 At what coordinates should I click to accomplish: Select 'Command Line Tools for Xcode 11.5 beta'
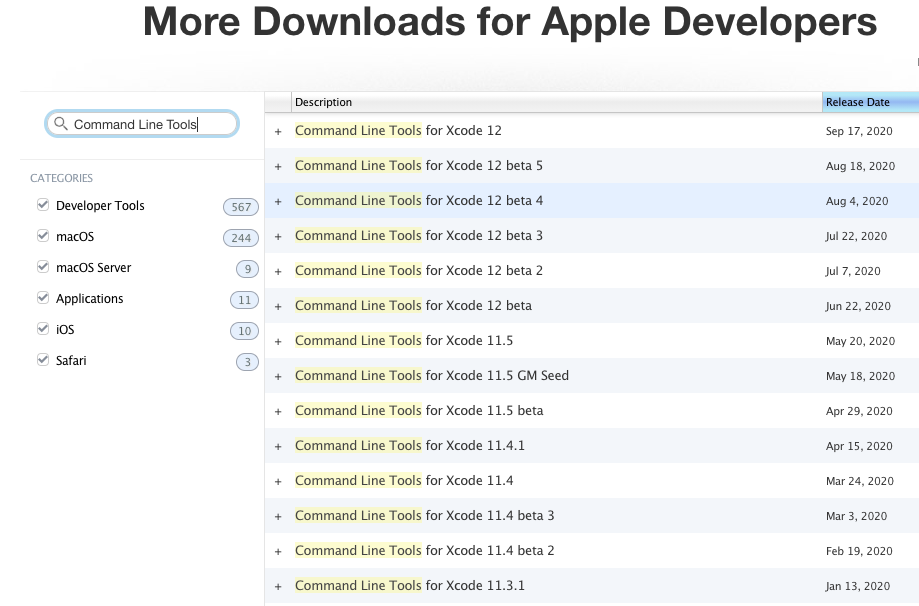coord(419,410)
